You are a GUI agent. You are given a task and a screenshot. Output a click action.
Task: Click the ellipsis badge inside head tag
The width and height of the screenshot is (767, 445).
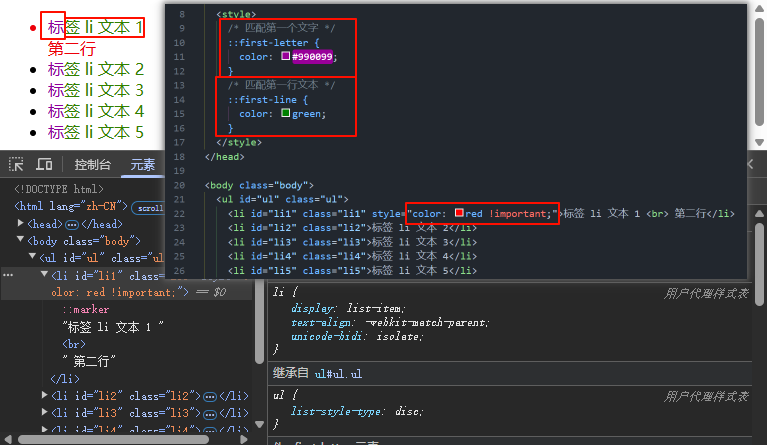click(x=72, y=224)
